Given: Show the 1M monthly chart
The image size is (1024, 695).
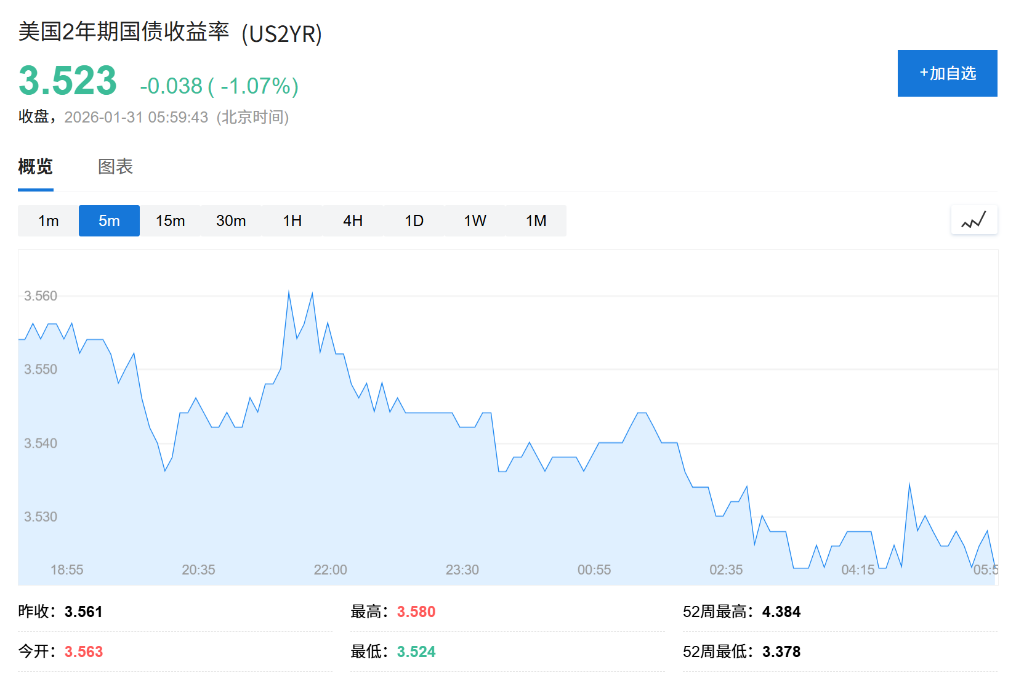Looking at the screenshot, I should (536, 221).
